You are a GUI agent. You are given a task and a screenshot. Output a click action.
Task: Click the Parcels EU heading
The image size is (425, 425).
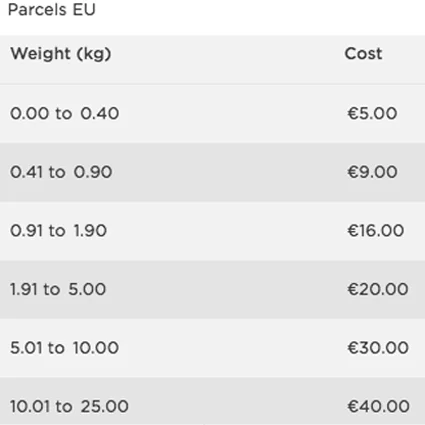point(52,9)
